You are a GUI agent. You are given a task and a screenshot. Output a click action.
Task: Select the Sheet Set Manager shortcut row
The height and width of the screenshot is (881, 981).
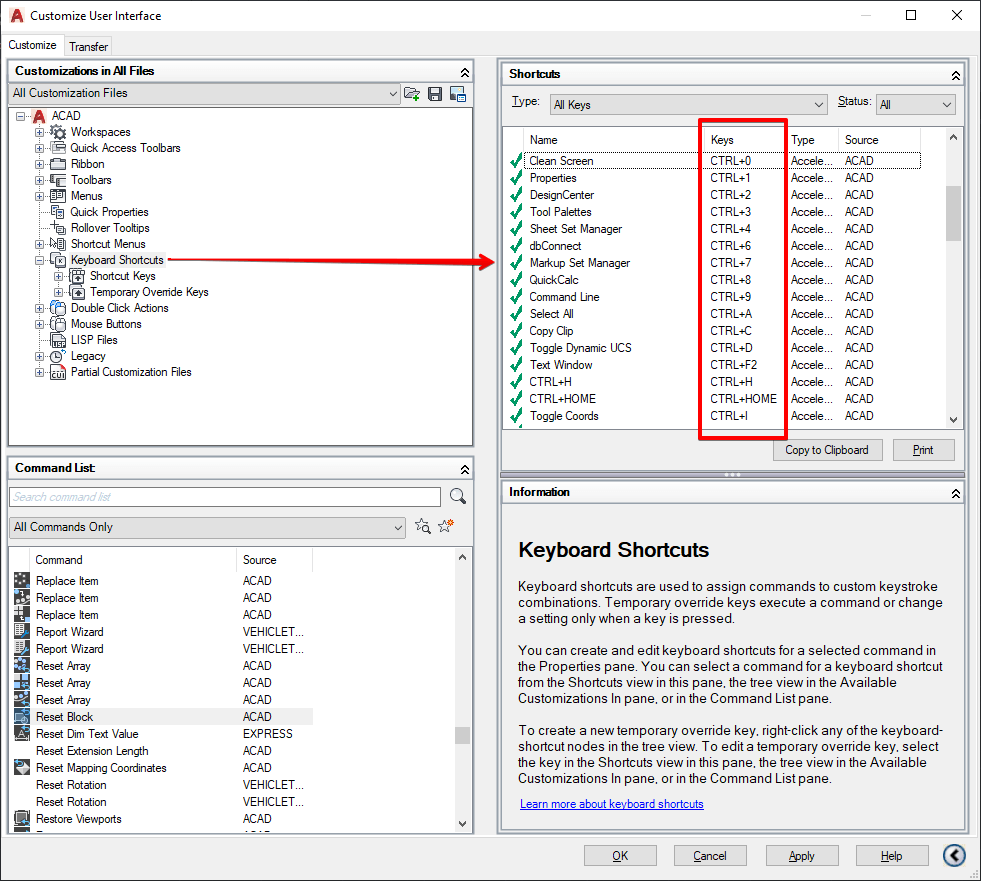715,229
